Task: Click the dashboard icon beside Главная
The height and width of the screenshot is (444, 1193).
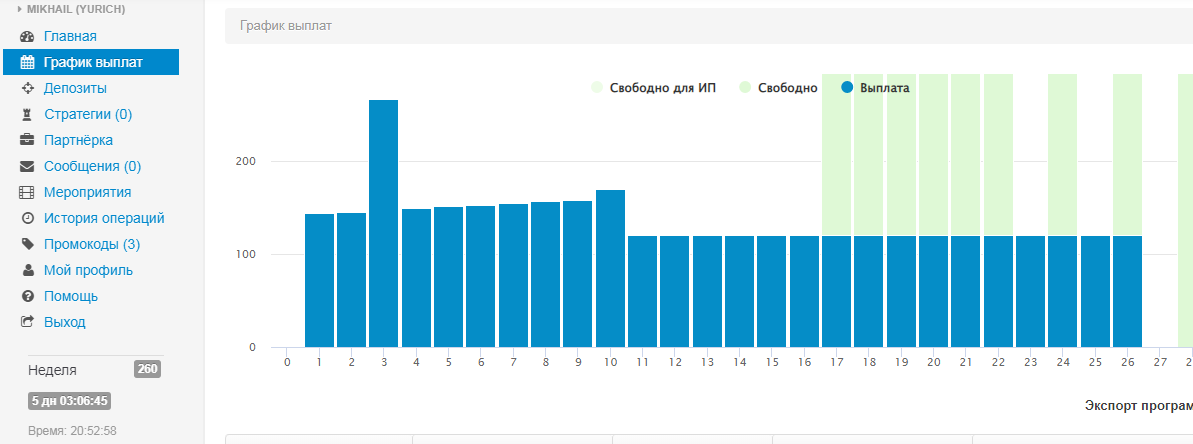Action: [28, 37]
